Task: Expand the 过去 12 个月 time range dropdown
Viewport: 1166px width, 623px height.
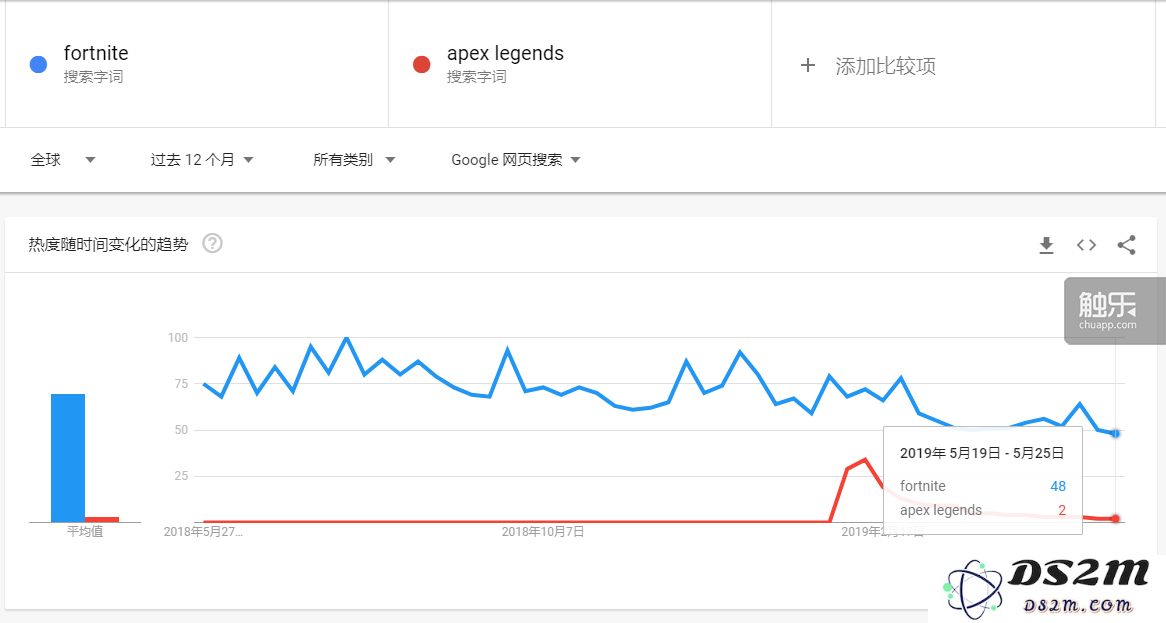Action: [x=202, y=160]
